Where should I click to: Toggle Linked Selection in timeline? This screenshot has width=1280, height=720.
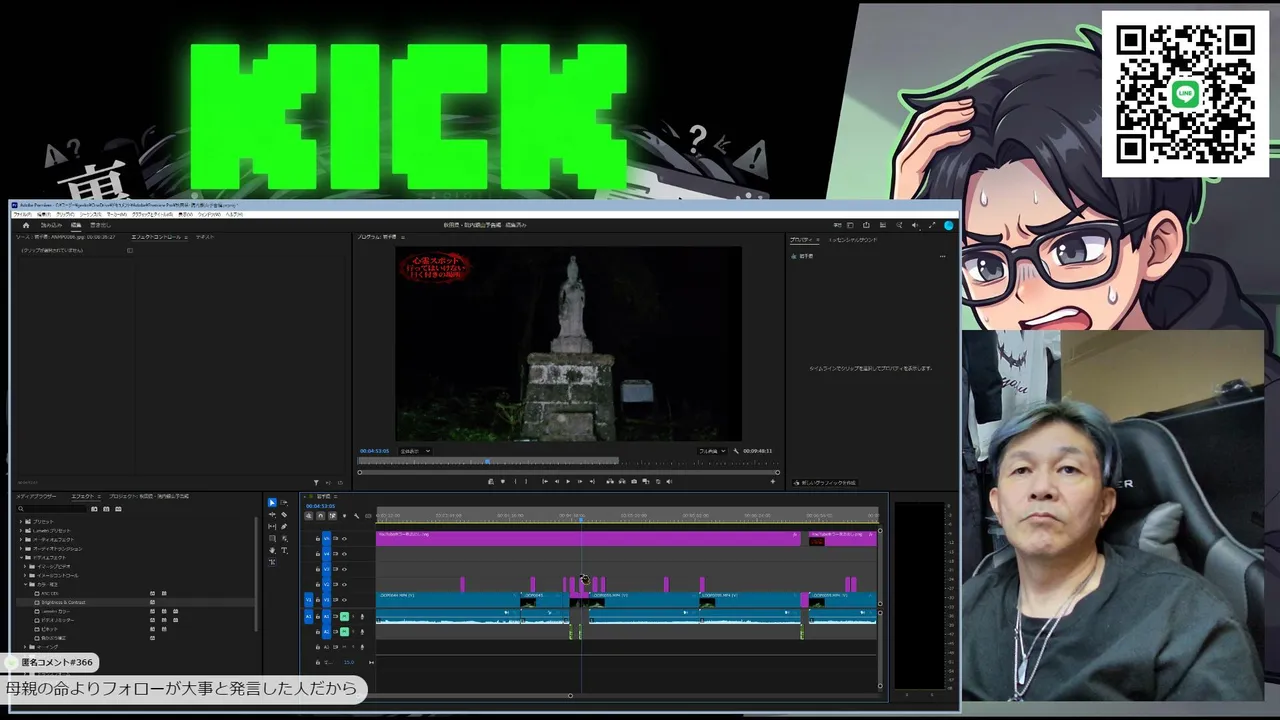pyautogui.click(x=332, y=516)
